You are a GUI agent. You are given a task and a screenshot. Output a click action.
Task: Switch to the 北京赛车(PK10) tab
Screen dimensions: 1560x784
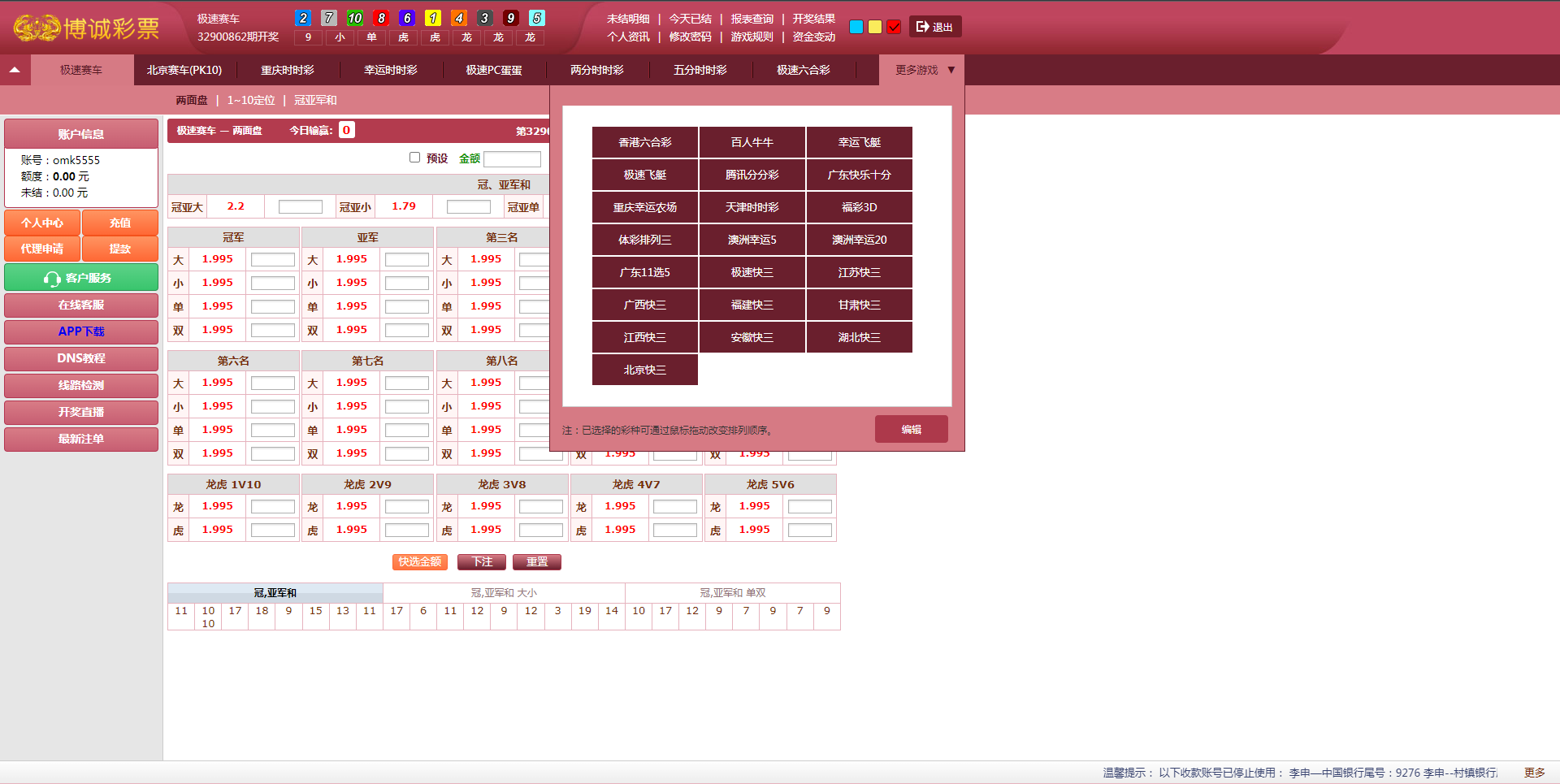(184, 70)
